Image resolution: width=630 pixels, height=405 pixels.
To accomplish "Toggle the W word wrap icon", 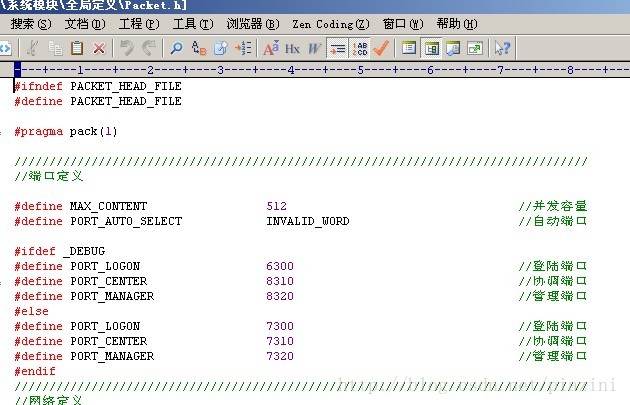I will click(x=314, y=49).
